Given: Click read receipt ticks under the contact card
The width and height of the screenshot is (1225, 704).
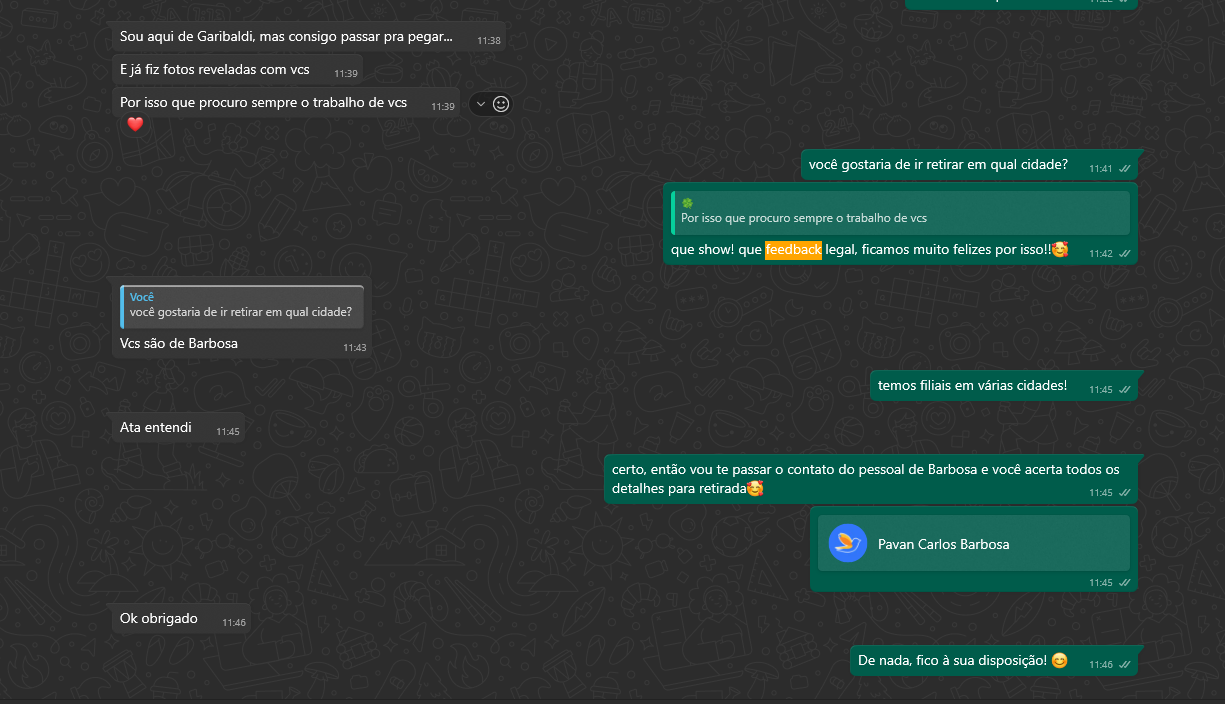Looking at the screenshot, I should point(1125,582).
